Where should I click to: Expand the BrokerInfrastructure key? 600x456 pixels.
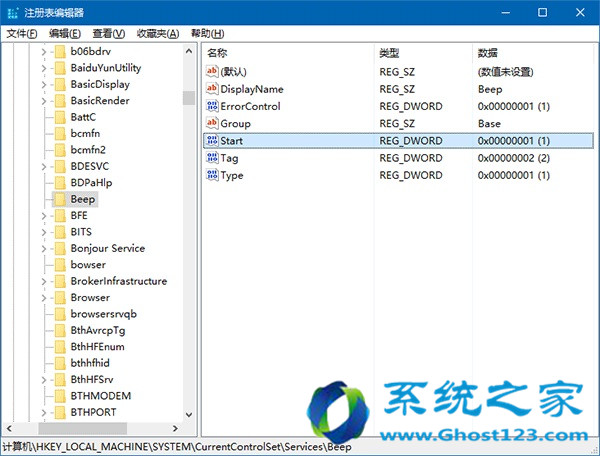tap(44, 281)
